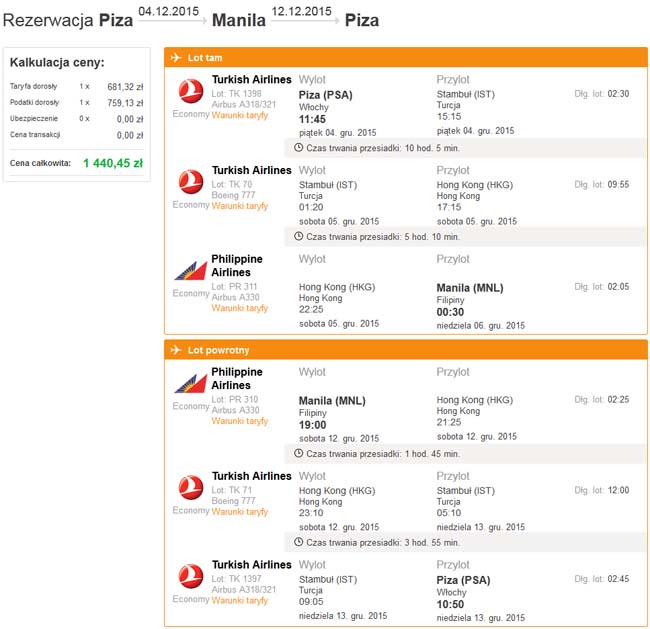This screenshot has width=650, height=629.
Task: Click Airbus A330 aircraft on flight PR 310
Action: [235, 410]
